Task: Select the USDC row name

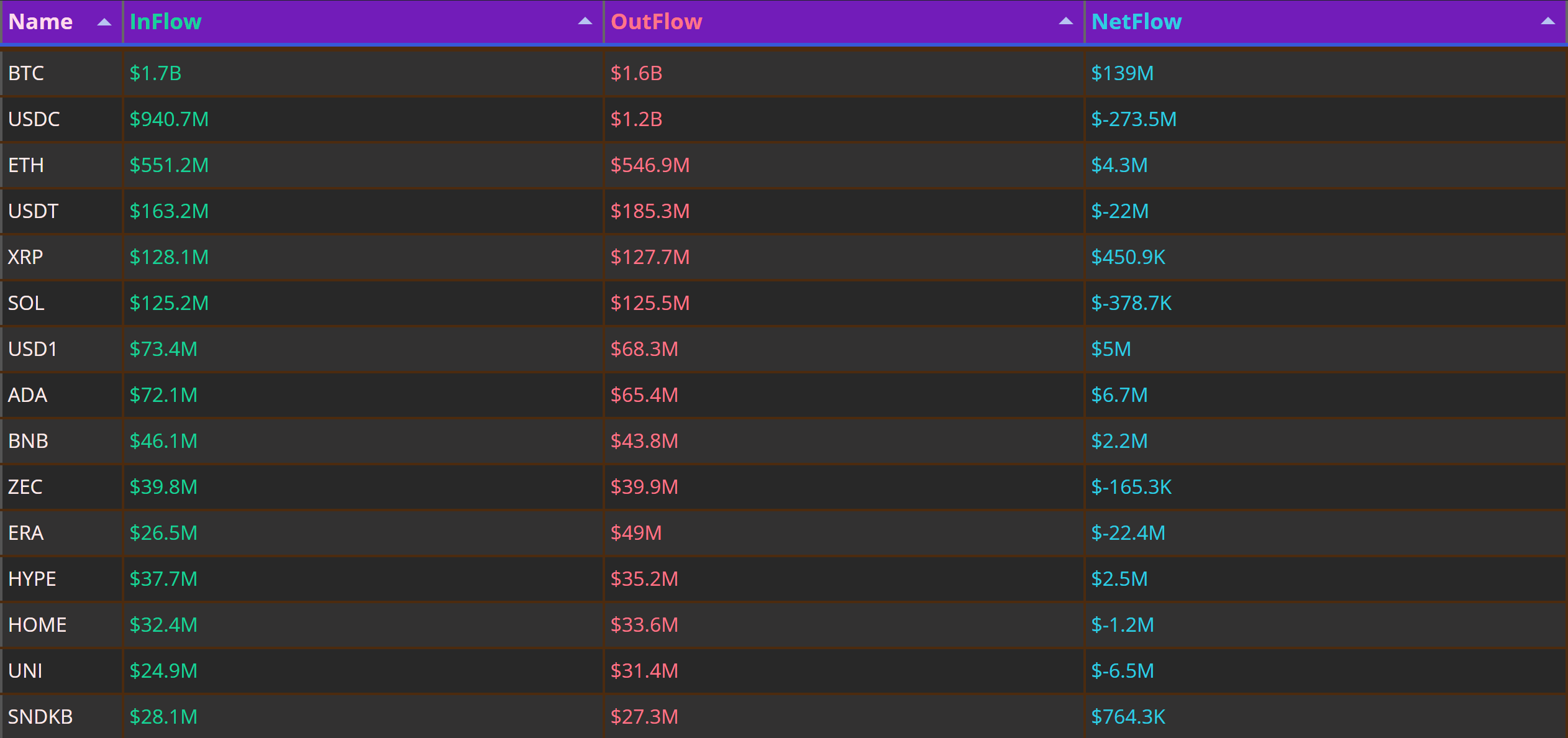Action: [34, 119]
